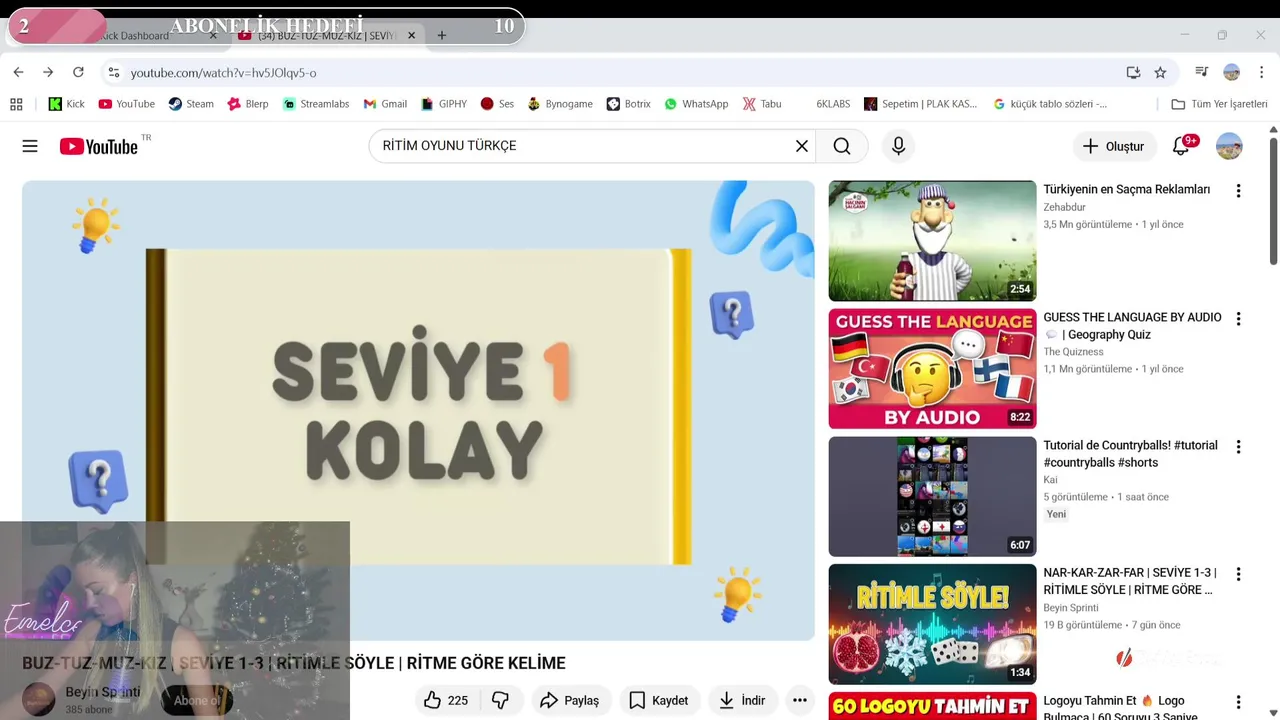Open GUESS THE LANGUAGE BY AUDIO thumbnail
Screen dimensions: 1280x720
pyautogui.click(x=932, y=368)
